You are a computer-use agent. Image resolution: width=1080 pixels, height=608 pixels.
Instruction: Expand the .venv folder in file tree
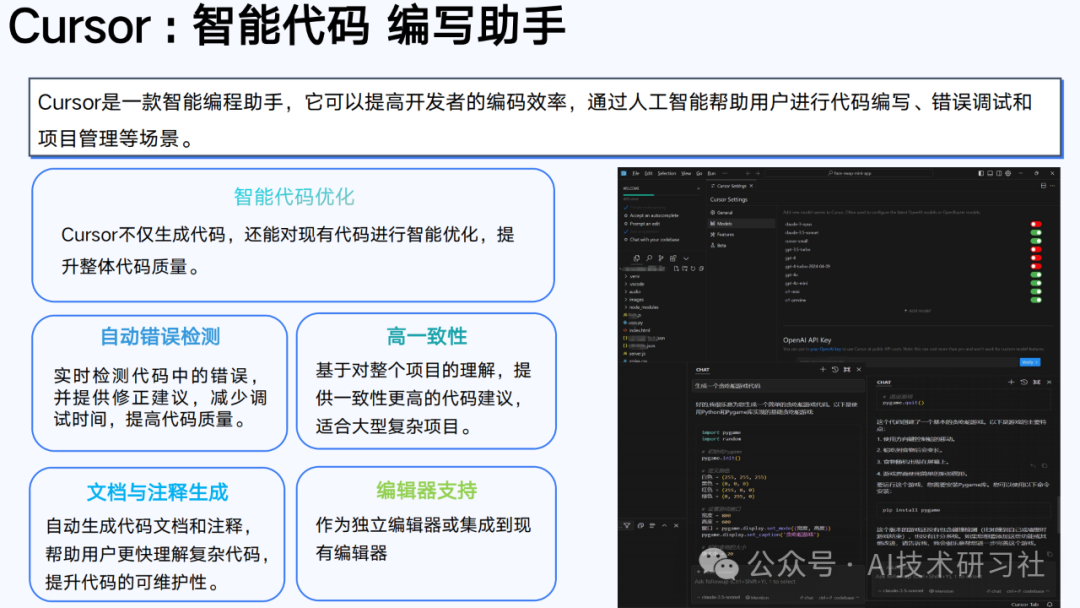(634, 276)
